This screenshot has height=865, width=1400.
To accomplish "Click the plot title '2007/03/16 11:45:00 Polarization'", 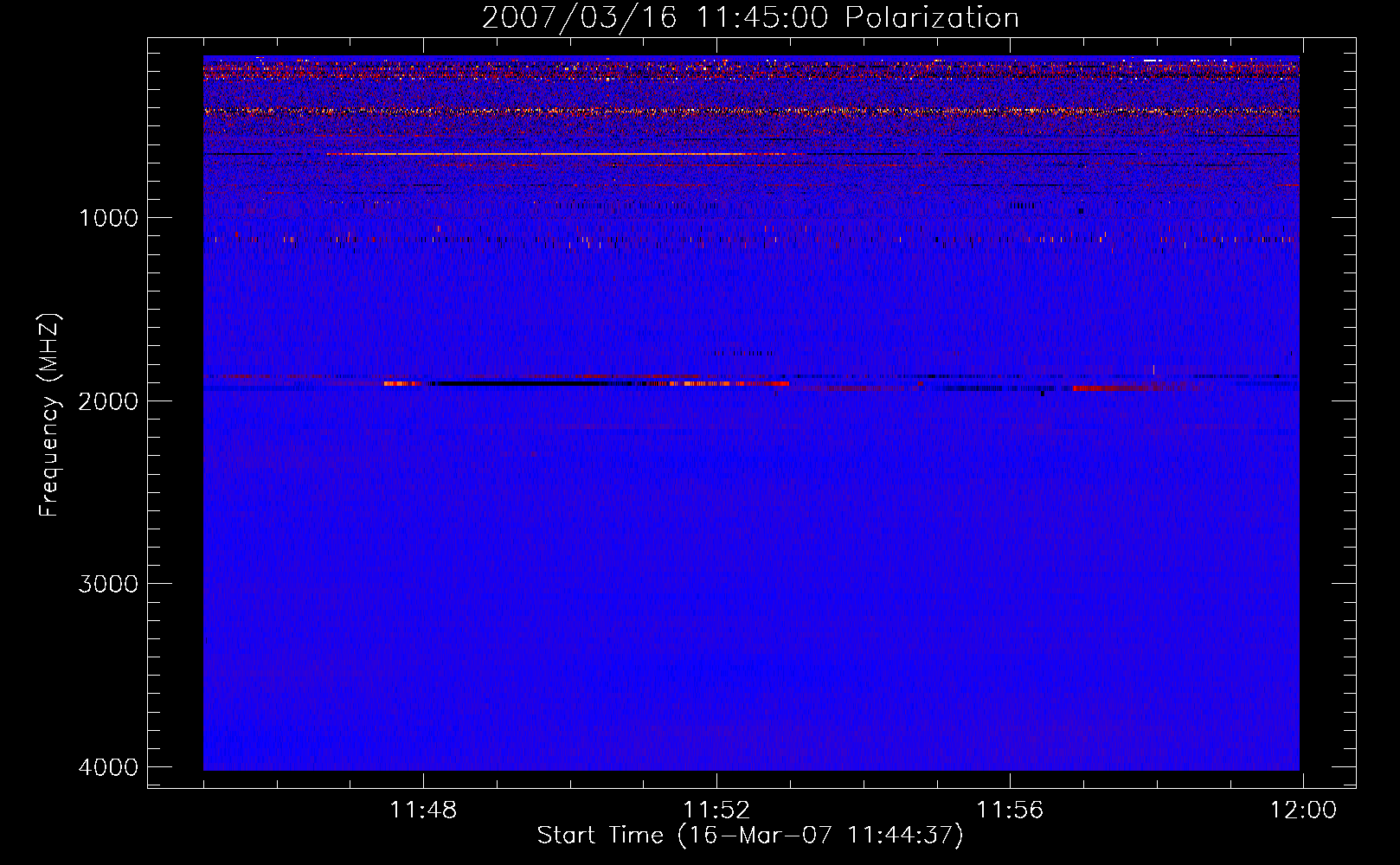I will pos(750,17).
